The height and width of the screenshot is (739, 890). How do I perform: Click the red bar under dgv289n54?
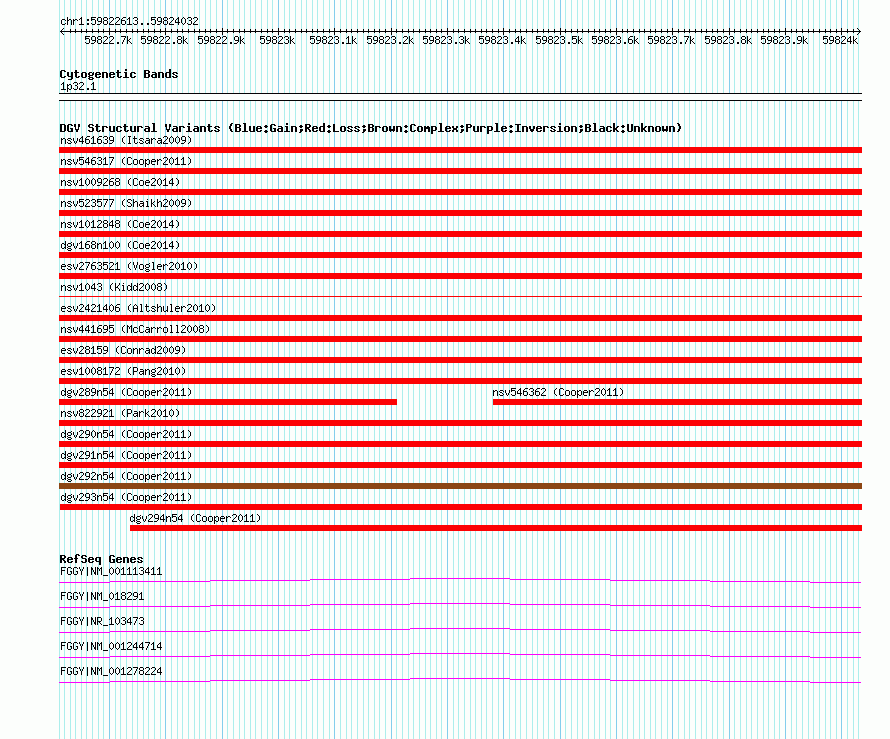tap(228, 402)
